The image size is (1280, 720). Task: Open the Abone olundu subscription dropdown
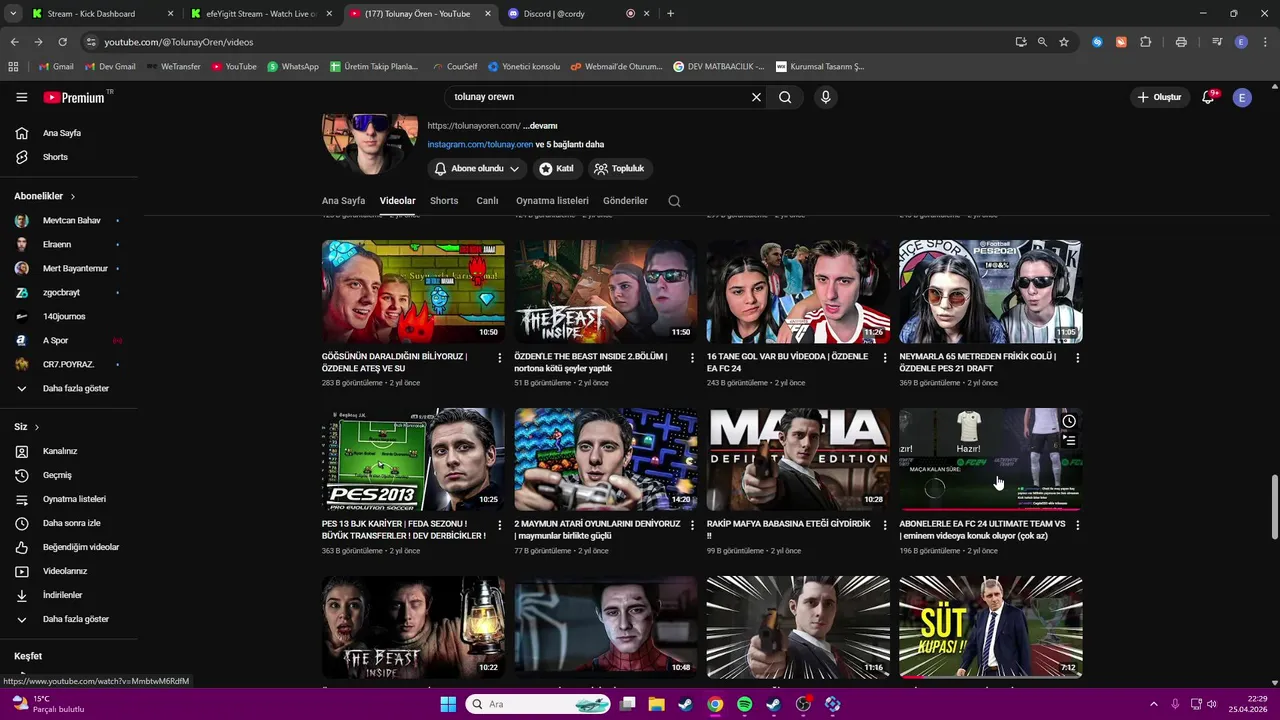(x=477, y=169)
